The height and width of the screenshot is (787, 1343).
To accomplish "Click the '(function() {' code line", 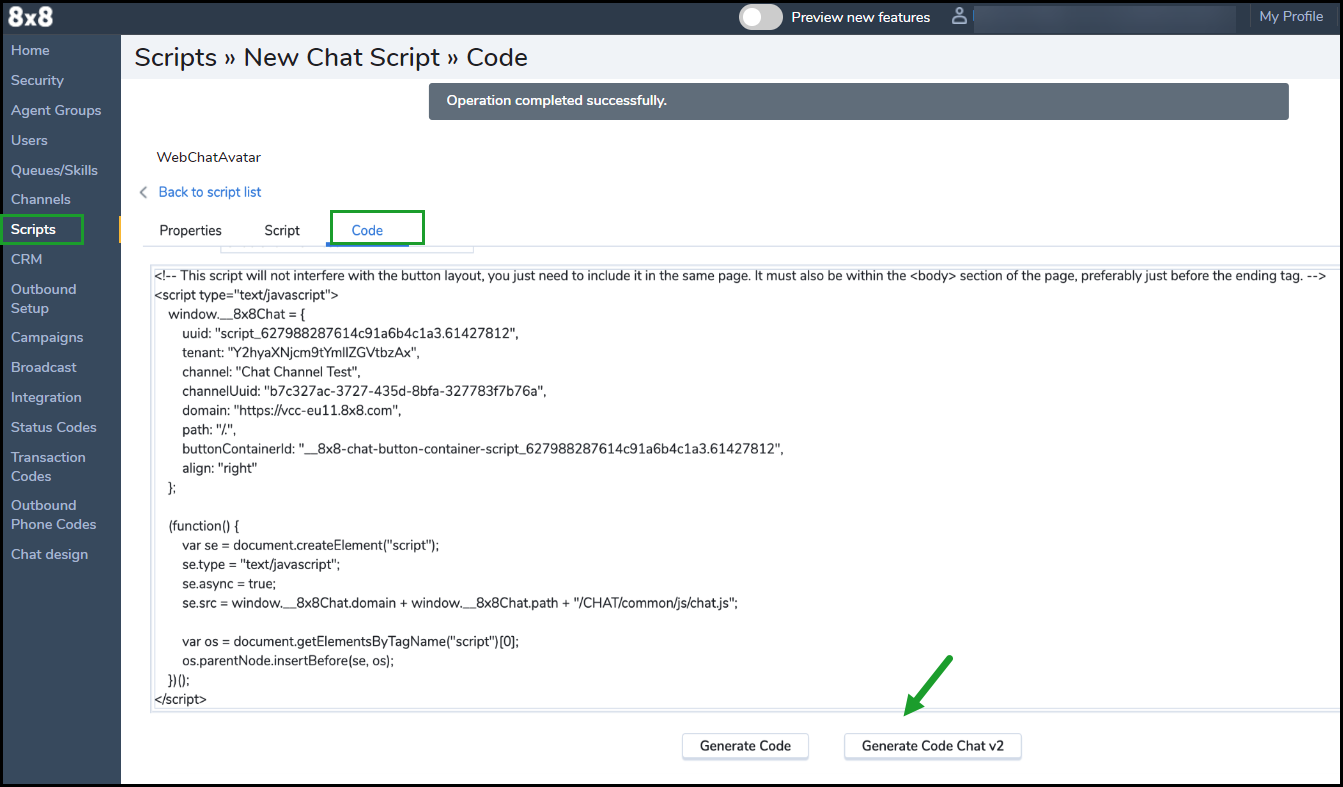I will (204, 525).
